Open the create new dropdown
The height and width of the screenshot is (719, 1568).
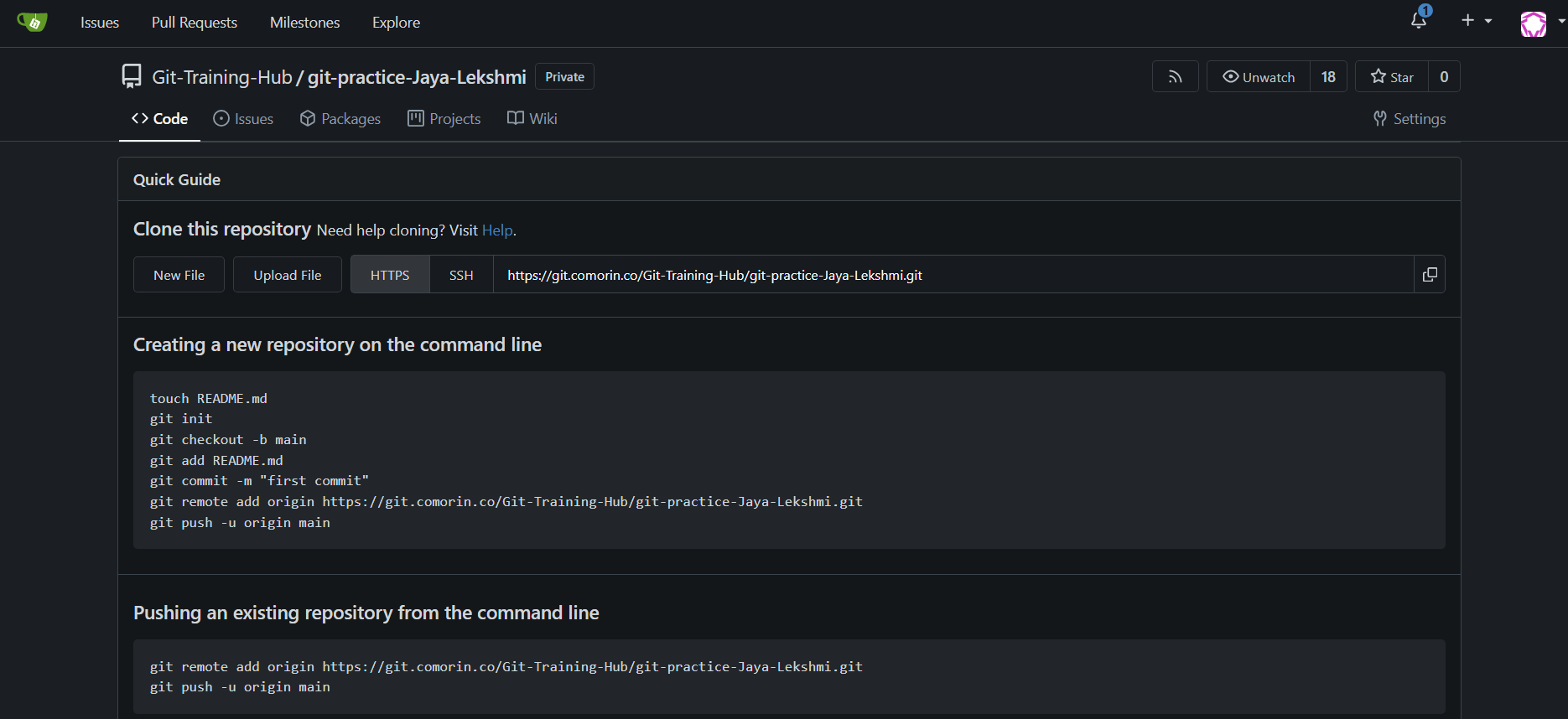1475,19
